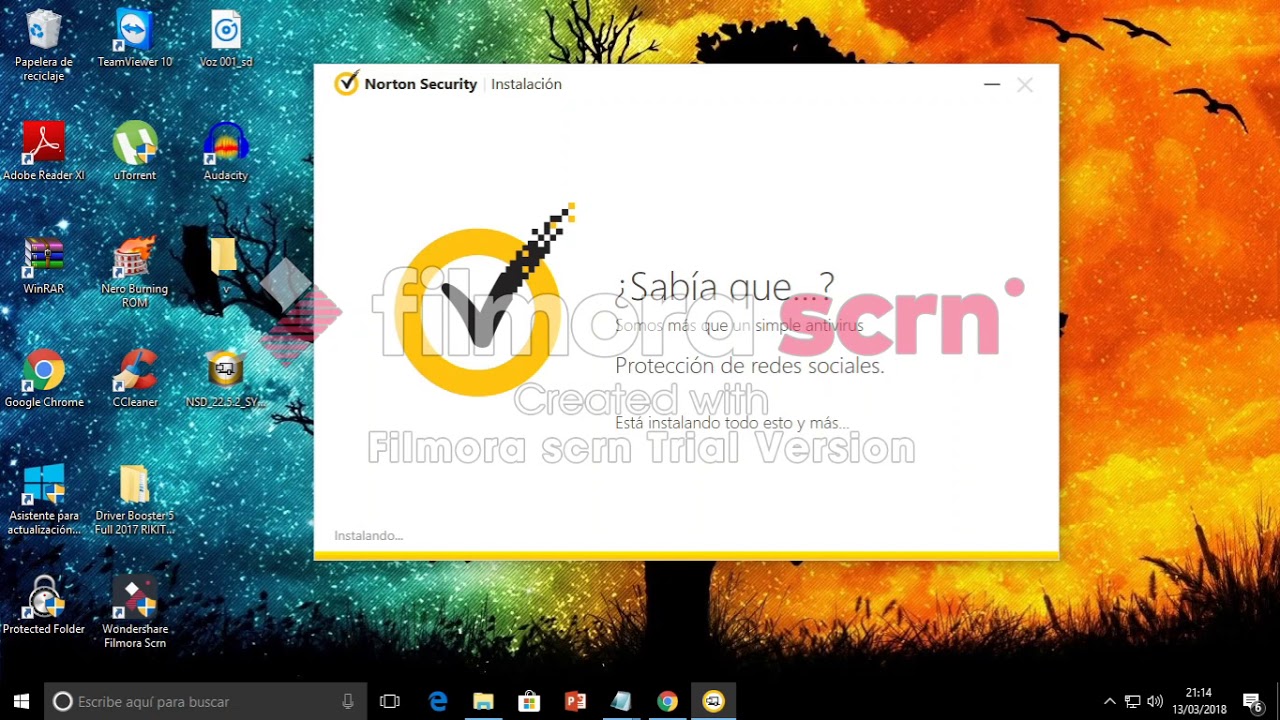
Task: Open Google Chrome desktop shortcut
Action: [x=44, y=380]
